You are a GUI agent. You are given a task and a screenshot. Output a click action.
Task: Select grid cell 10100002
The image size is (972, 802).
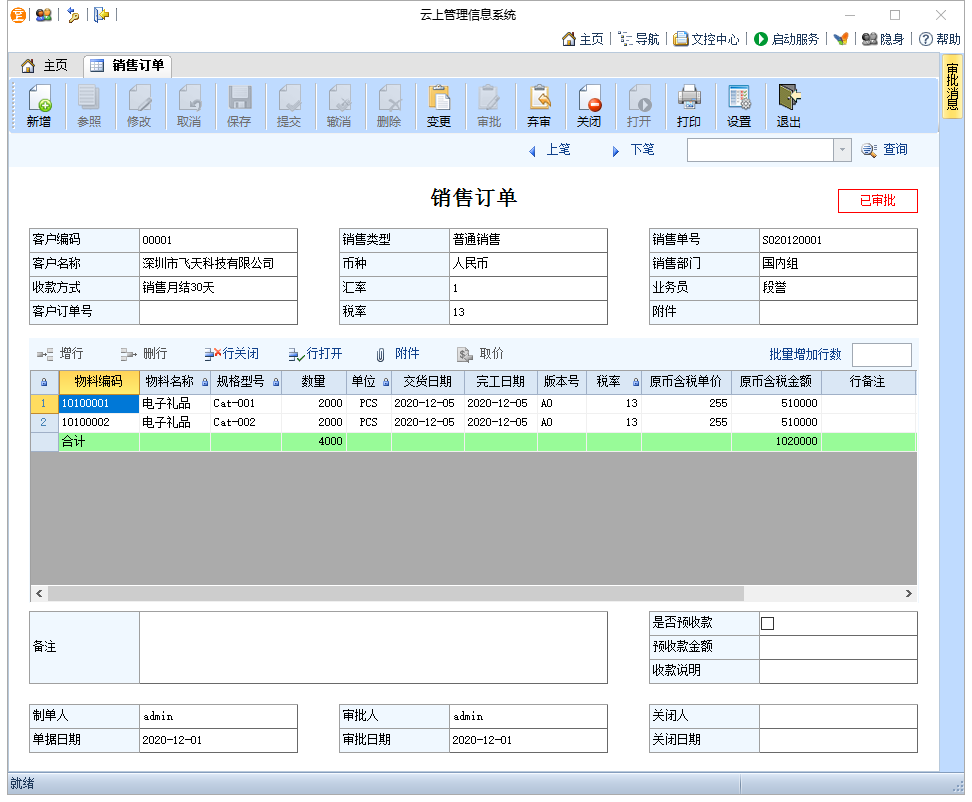point(99,422)
